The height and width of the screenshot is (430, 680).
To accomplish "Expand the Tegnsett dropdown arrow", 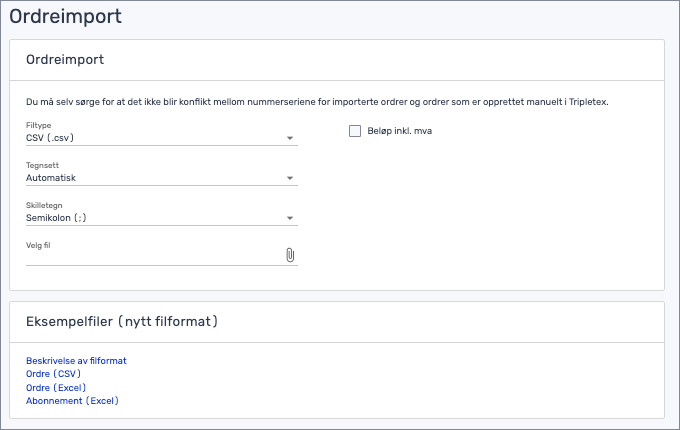I will coord(290,179).
